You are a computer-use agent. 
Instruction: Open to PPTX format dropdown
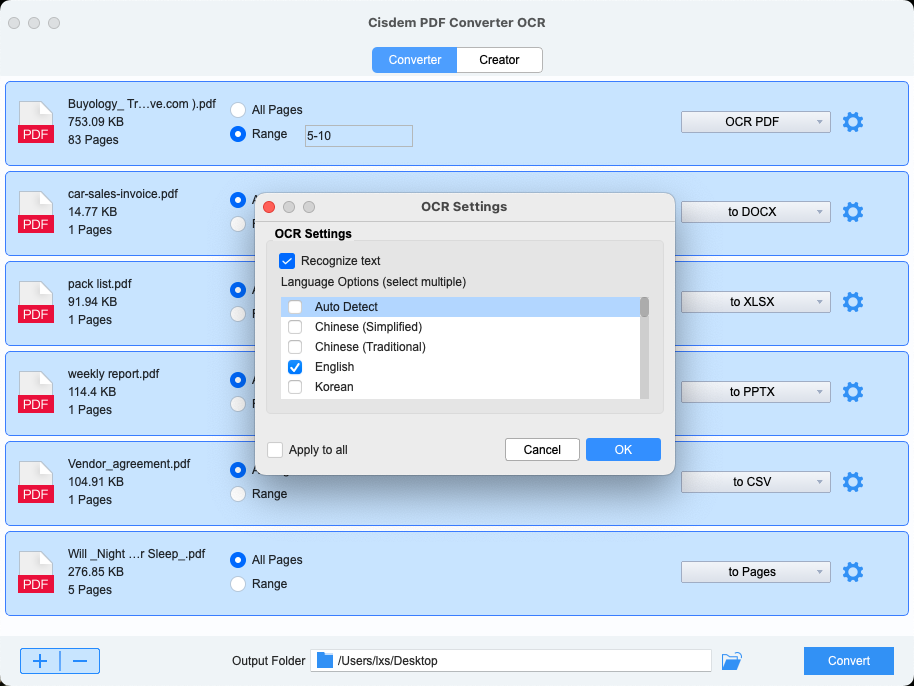(x=755, y=392)
